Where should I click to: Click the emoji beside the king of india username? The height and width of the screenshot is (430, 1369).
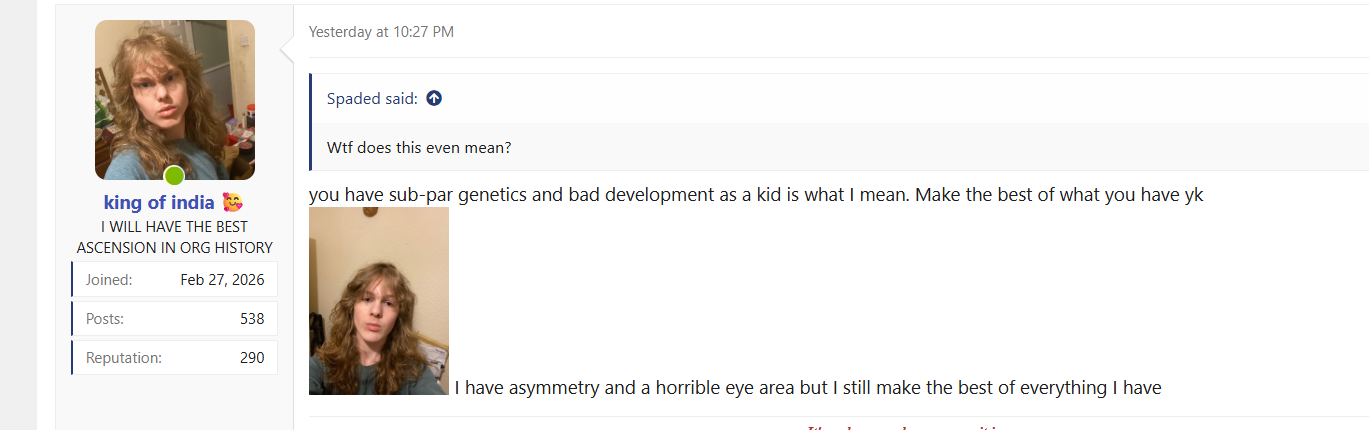(232, 203)
